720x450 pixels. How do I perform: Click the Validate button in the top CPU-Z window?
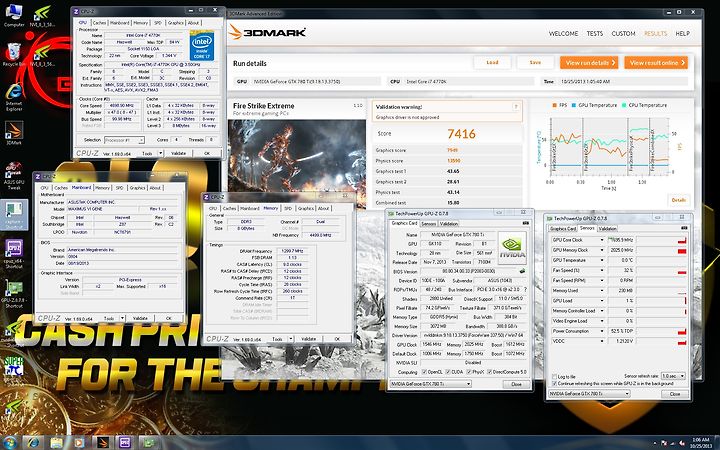coord(178,153)
